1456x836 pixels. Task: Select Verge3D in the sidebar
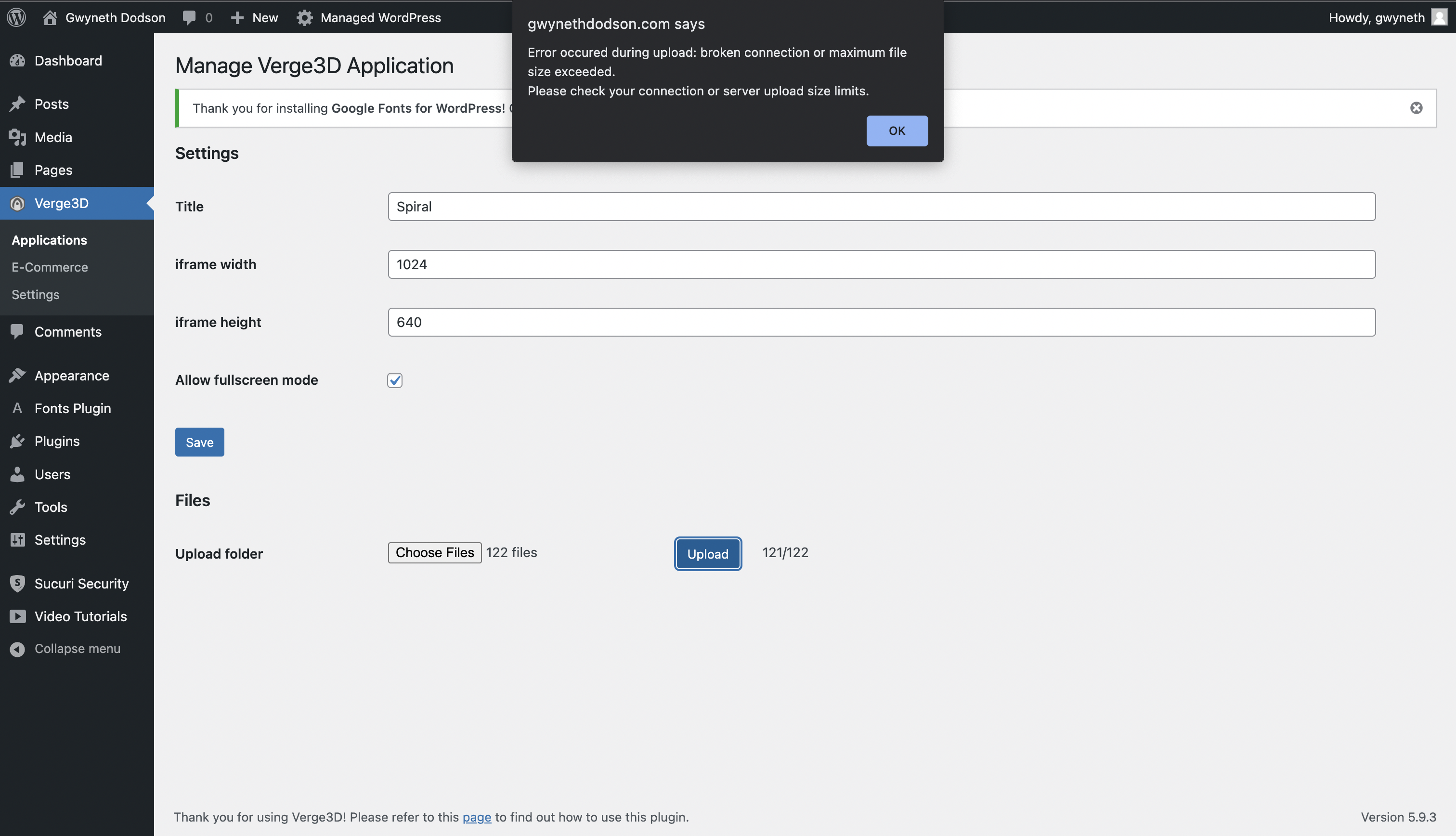(77, 203)
